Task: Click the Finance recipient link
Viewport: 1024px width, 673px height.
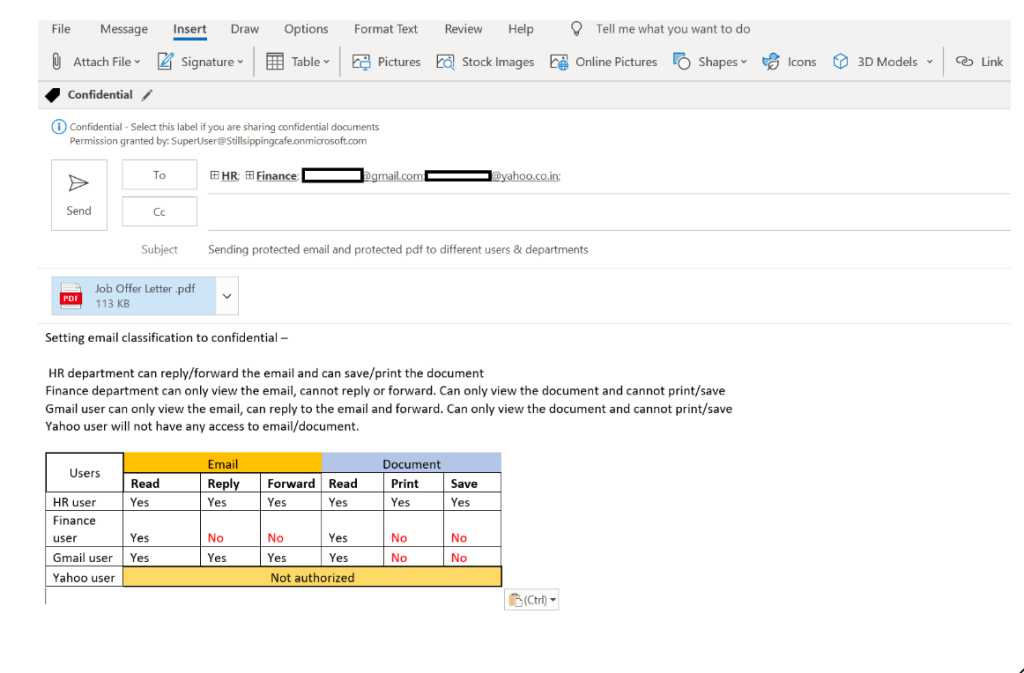Action: coord(276,176)
